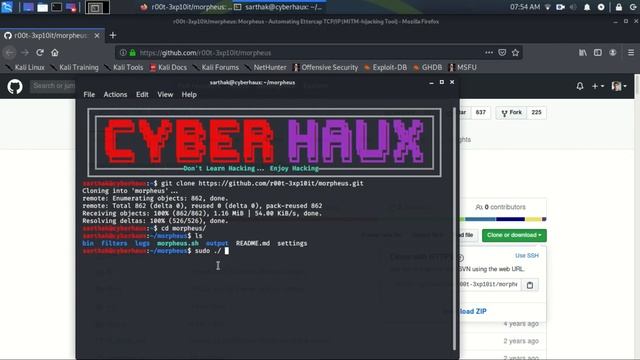
Task: Open terminal Help menu
Action: tap(189, 94)
